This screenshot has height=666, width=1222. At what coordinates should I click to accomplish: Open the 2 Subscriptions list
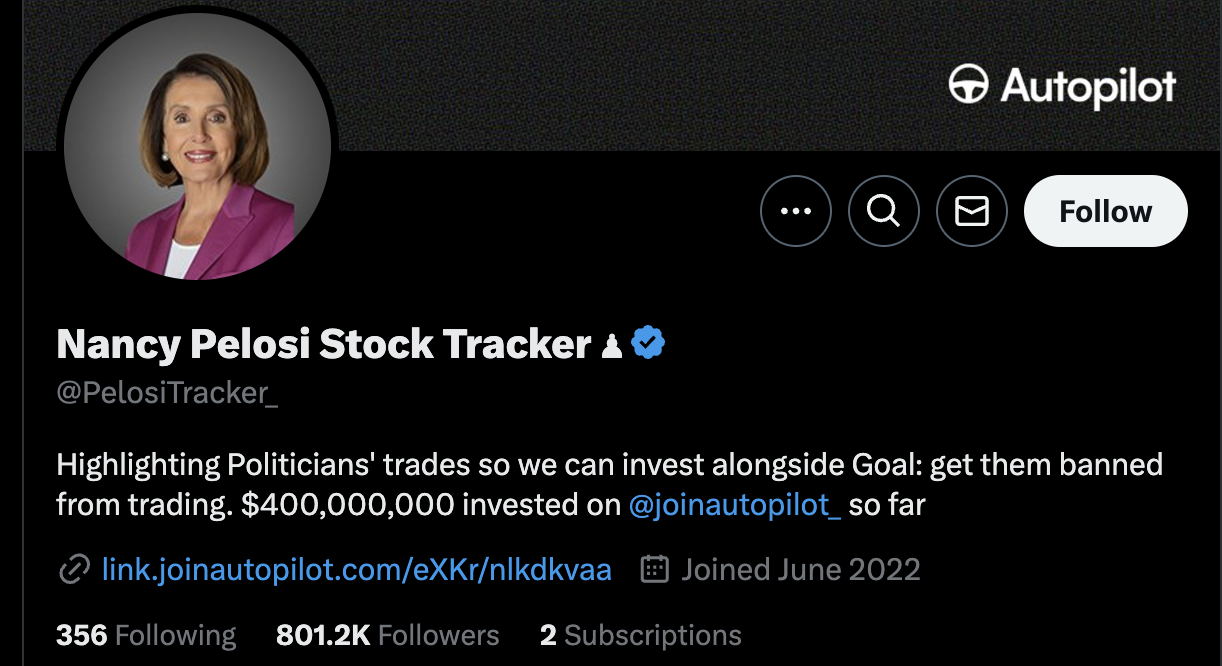pyautogui.click(x=641, y=635)
